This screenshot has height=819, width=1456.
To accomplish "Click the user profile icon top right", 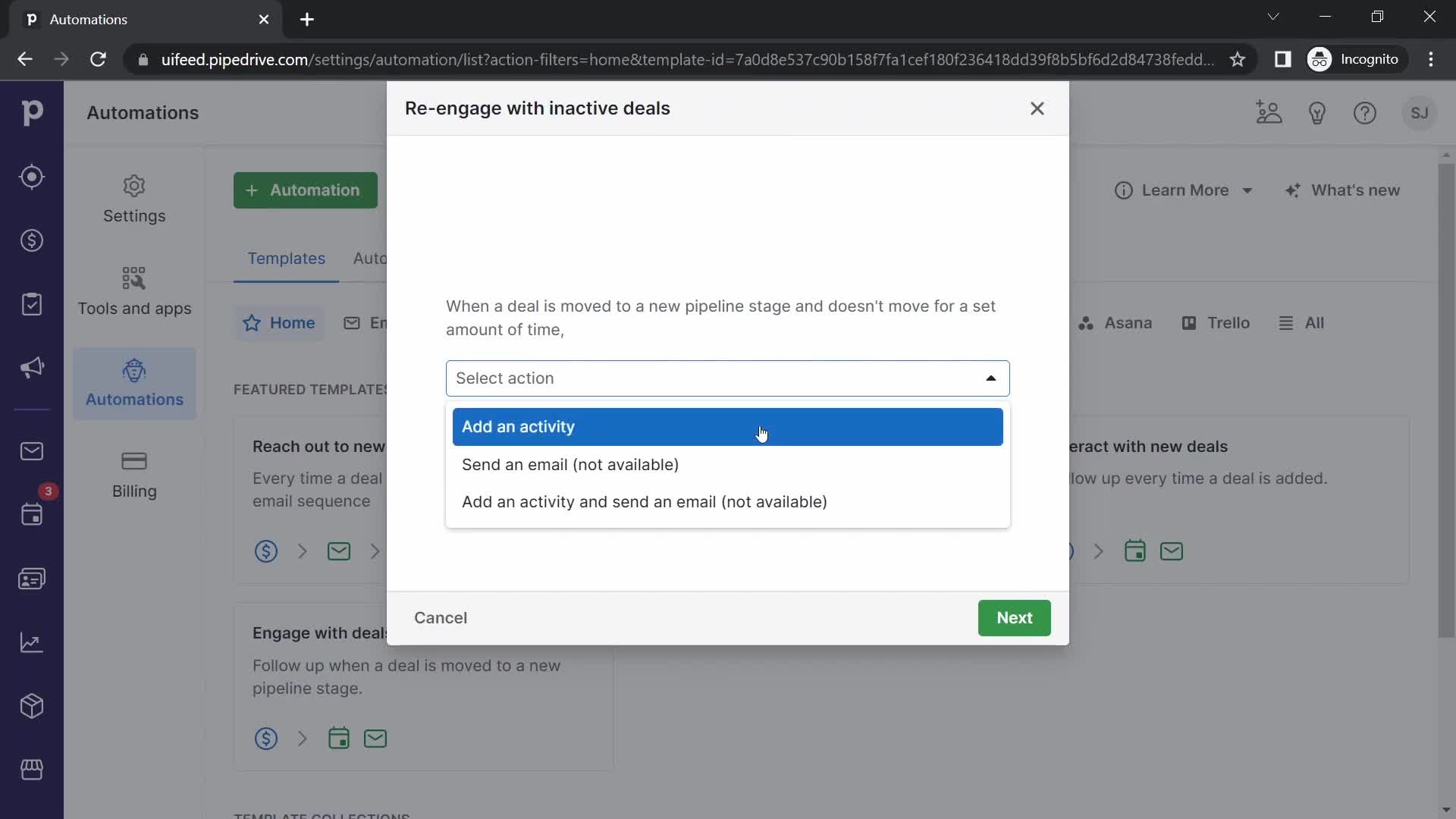I will [x=1418, y=112].
